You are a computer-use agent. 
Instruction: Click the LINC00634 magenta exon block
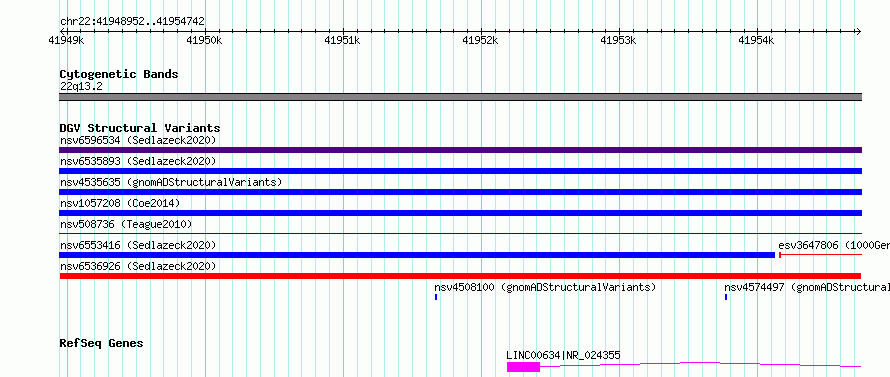(523, 367)
